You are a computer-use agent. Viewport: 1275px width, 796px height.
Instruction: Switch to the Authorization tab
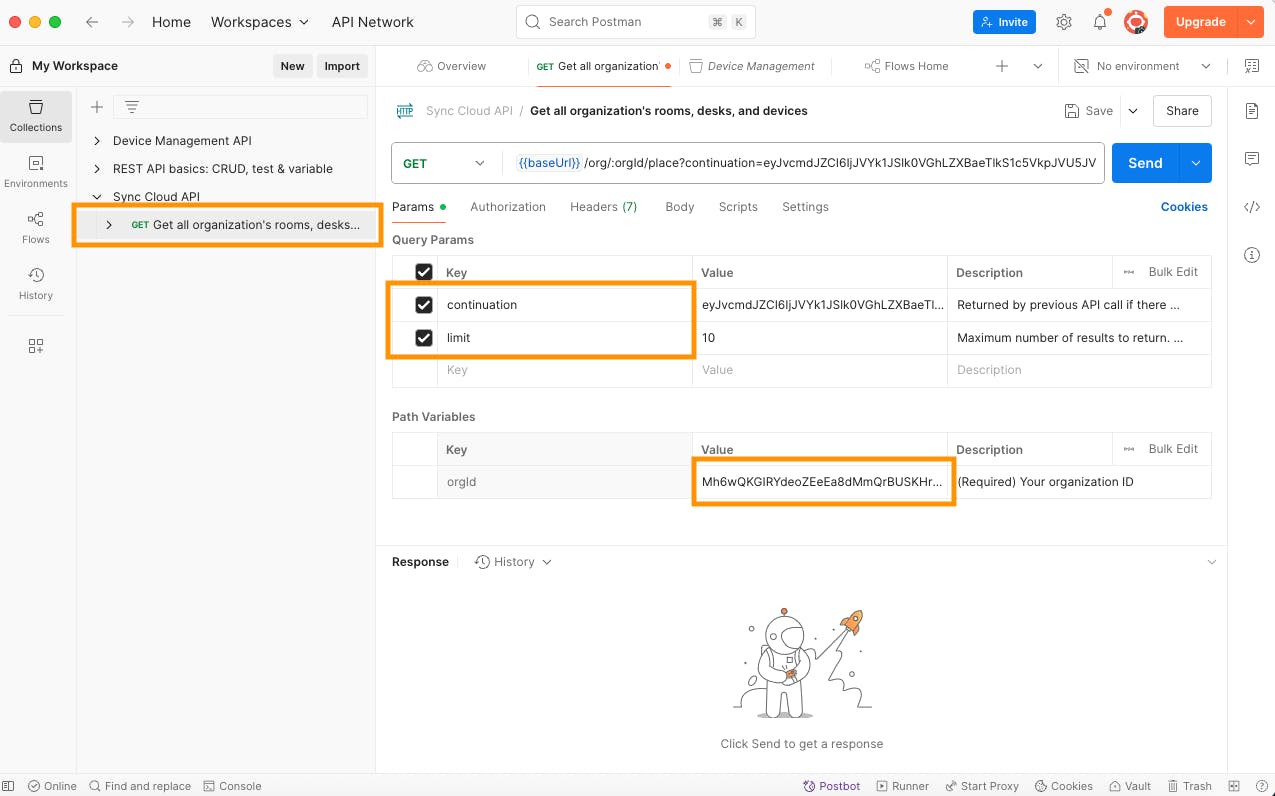[508, 207]
